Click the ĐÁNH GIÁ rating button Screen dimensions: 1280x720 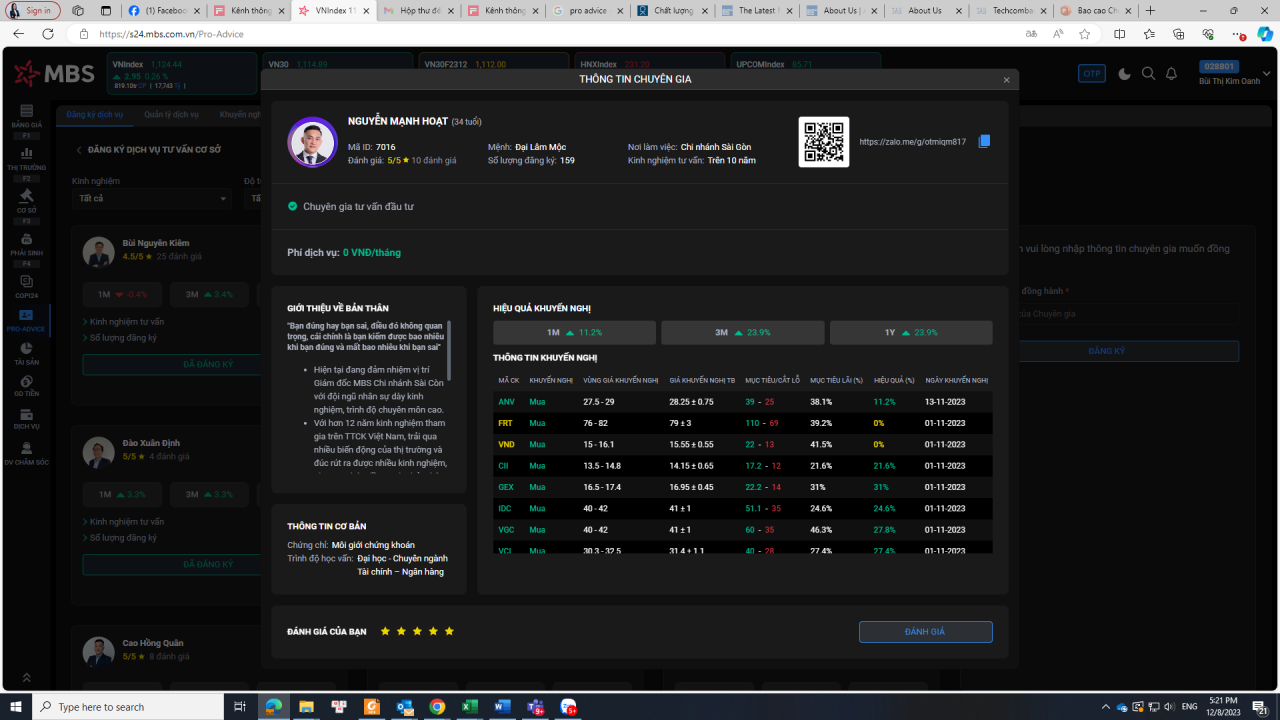point(925,632)
